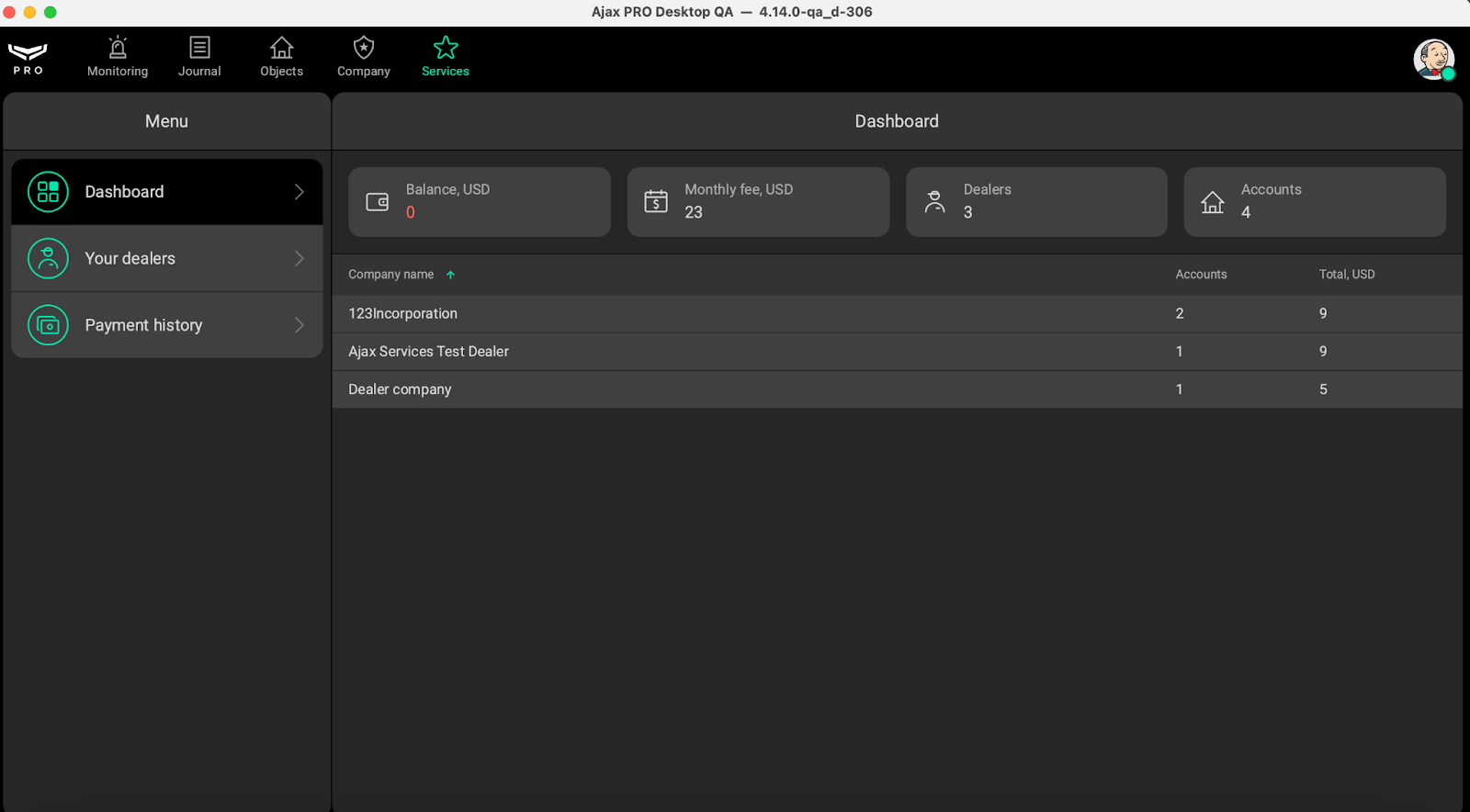Click the Your dealers person icon

pos(48,259)
